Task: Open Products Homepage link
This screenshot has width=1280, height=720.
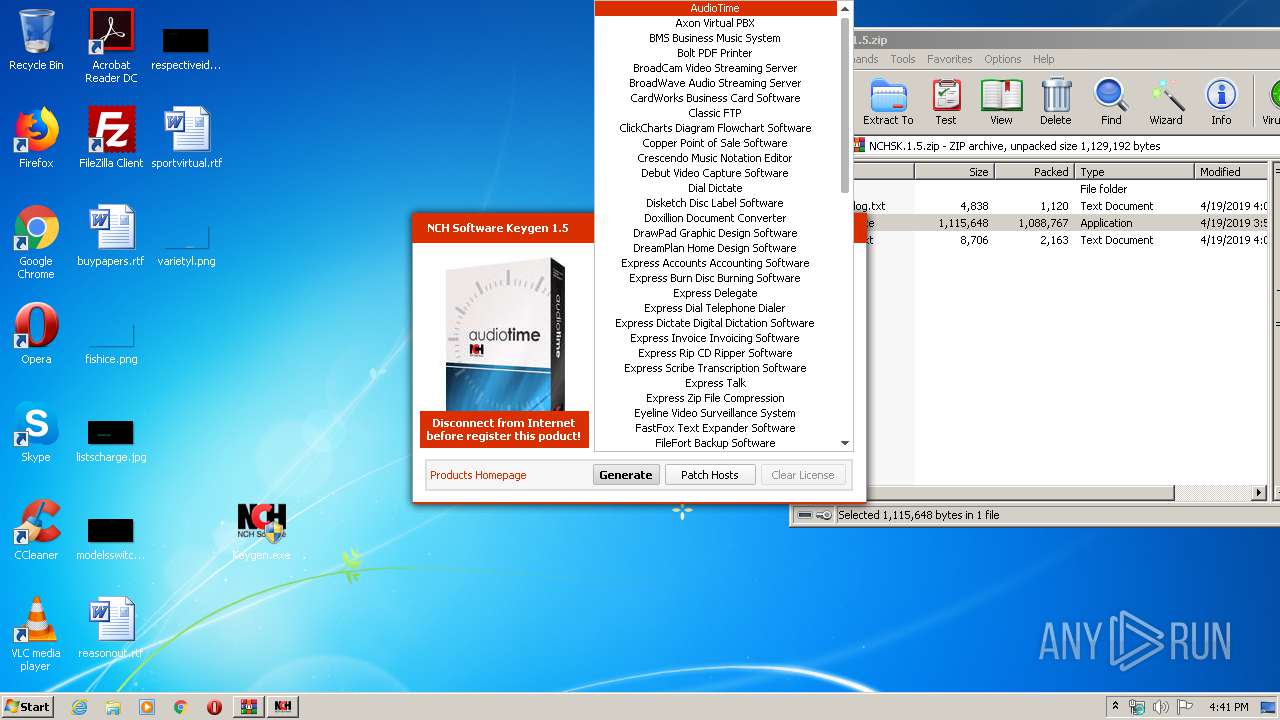Action: (478, 475)
